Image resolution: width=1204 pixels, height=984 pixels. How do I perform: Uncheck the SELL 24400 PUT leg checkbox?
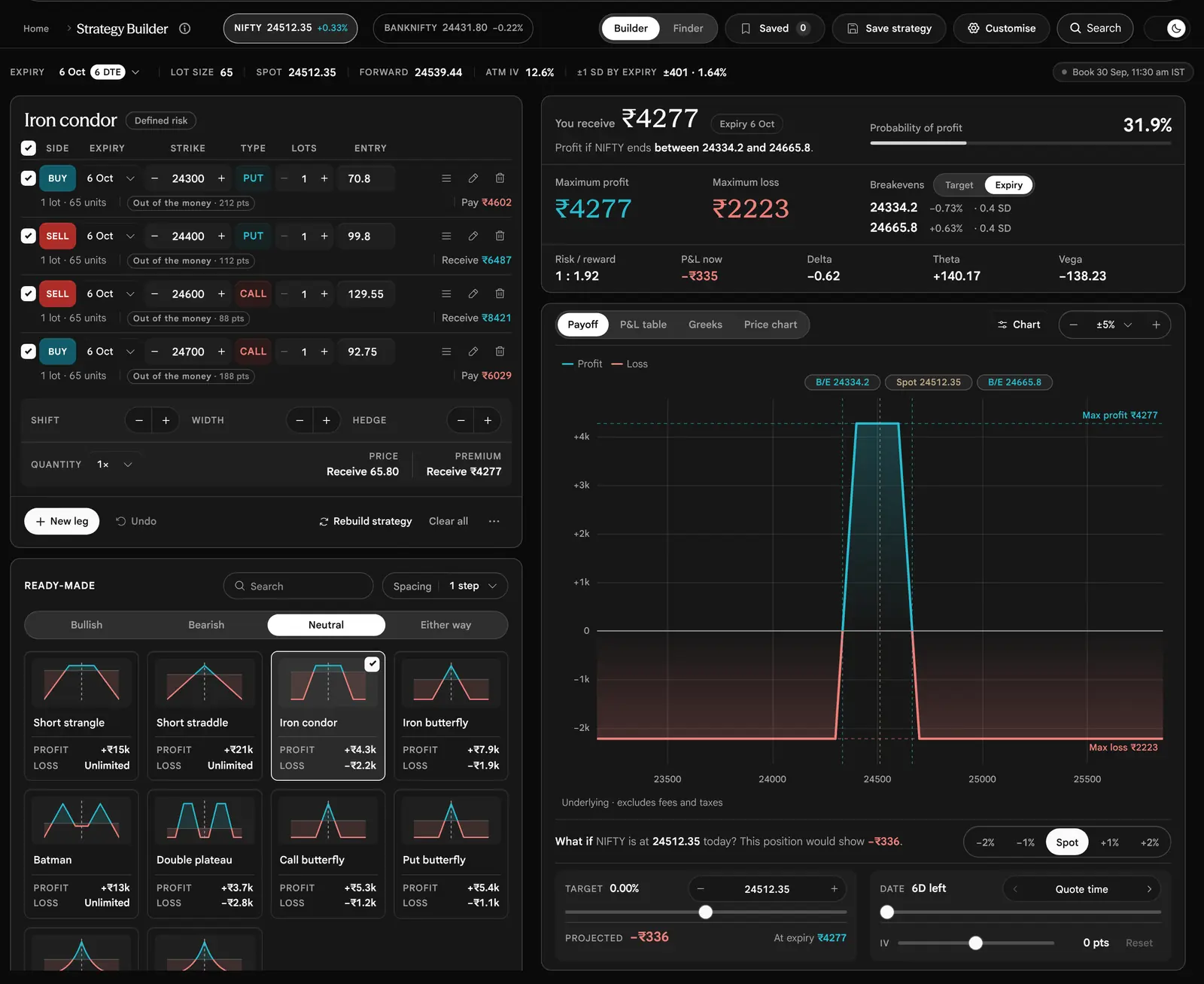pos(29,236)
